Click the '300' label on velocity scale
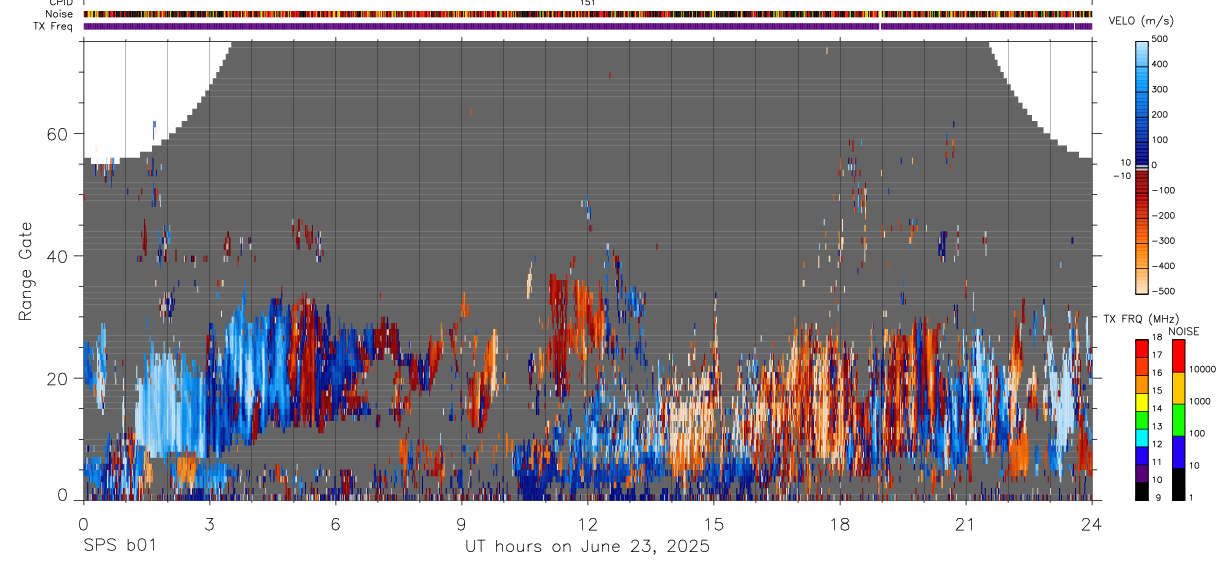1228x567 pixels. (1160, 89)
